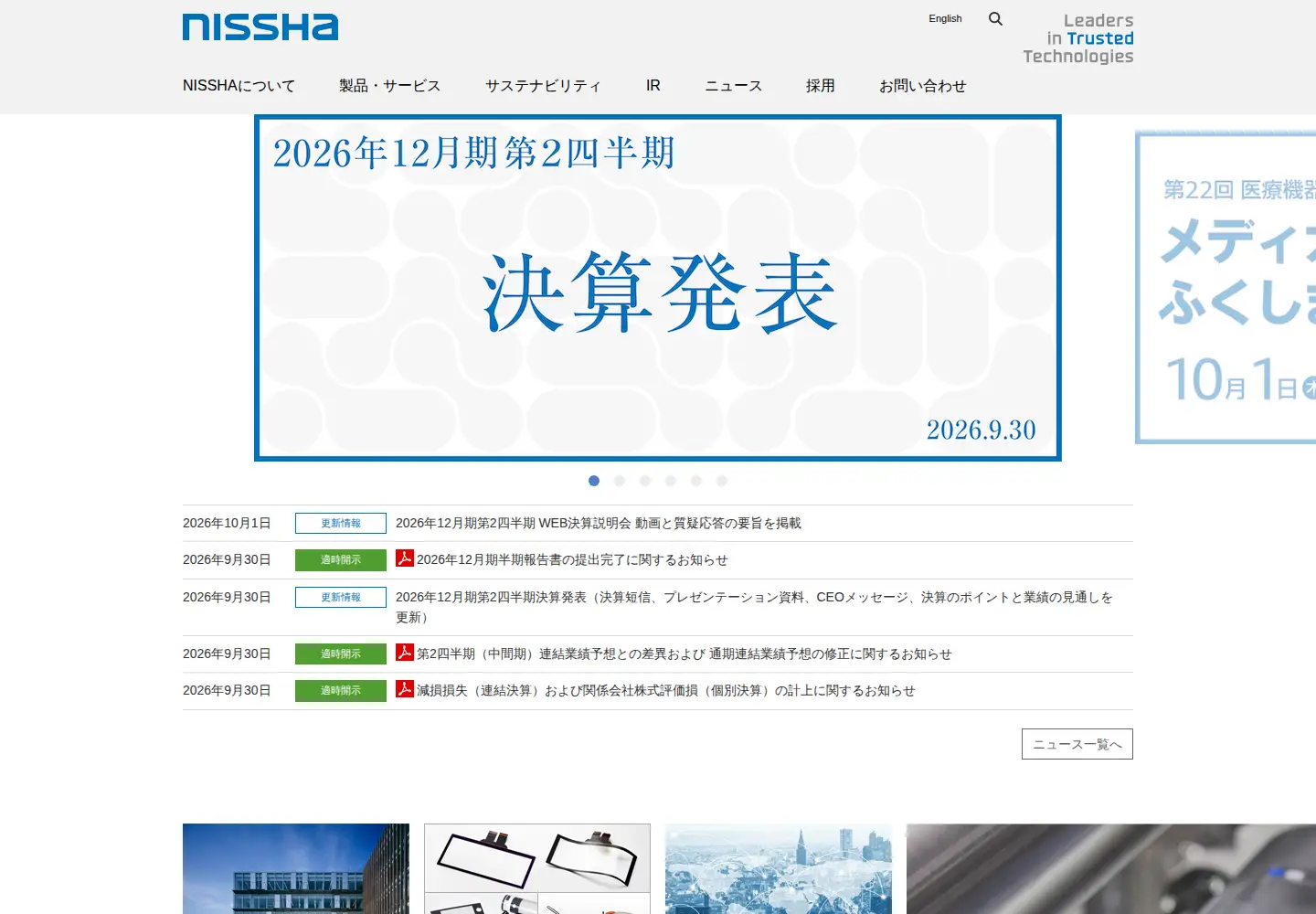Select the second carousel dot
Image resolution: width=1316 pixels, height=914 pixels.
click(x=620, y=481)
